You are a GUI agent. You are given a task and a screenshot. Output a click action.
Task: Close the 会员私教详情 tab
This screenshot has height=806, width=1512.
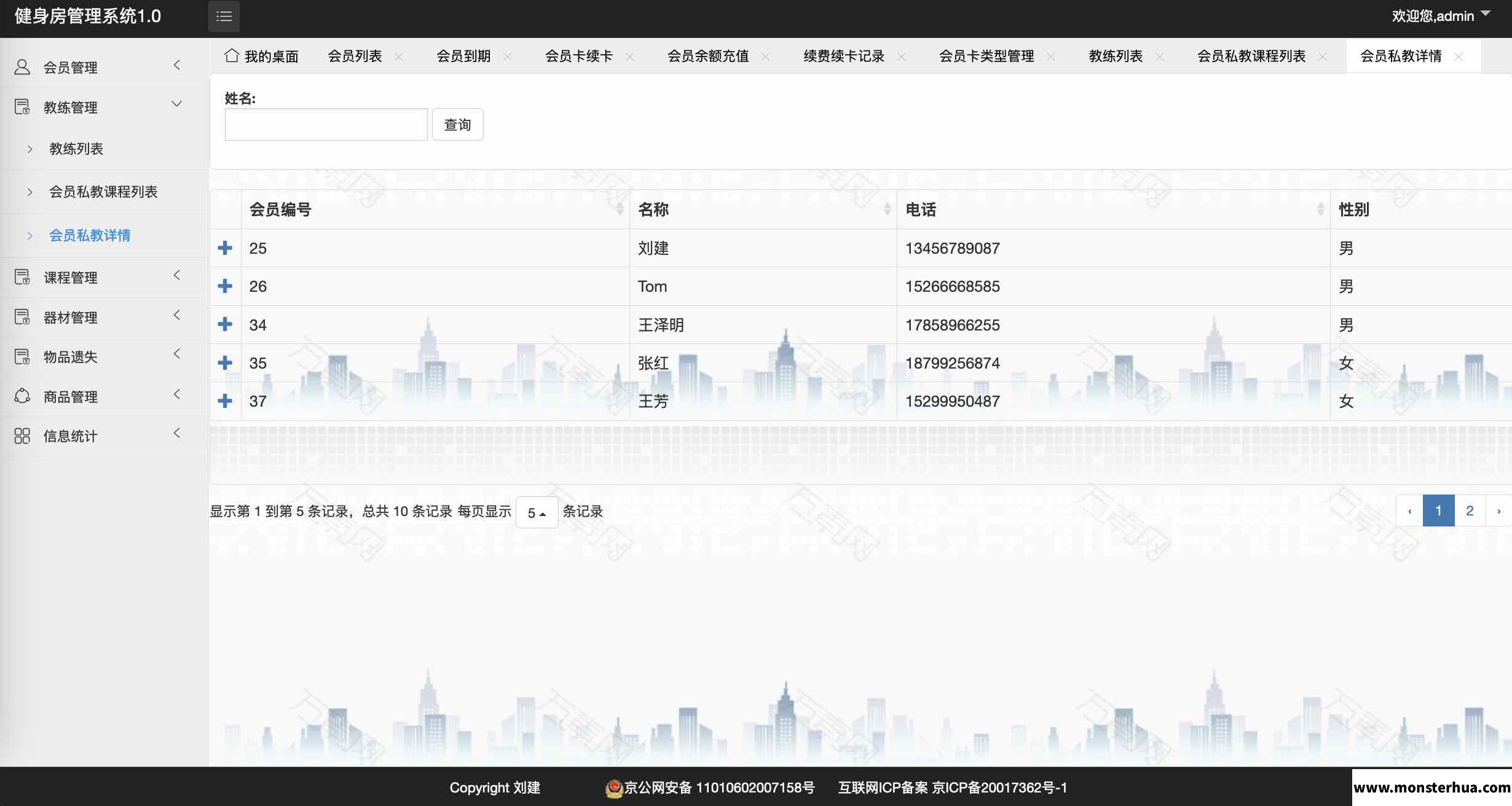pyautogui.click(x=1459, y=57)
